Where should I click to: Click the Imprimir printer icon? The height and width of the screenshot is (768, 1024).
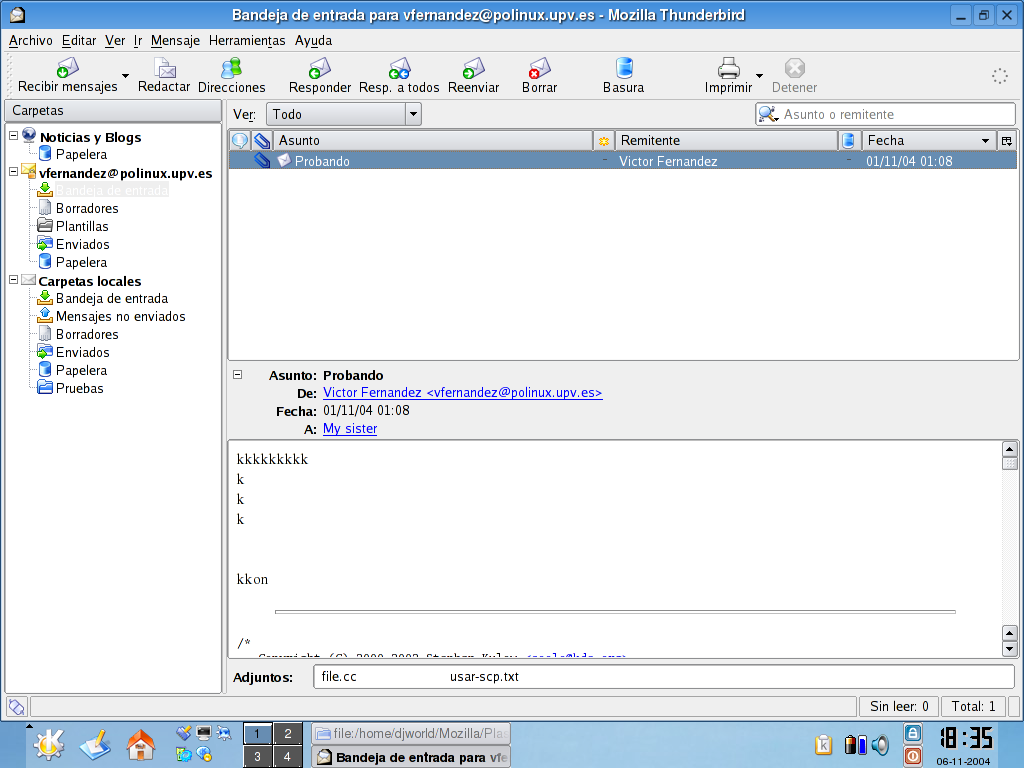[x=728, y=68]
